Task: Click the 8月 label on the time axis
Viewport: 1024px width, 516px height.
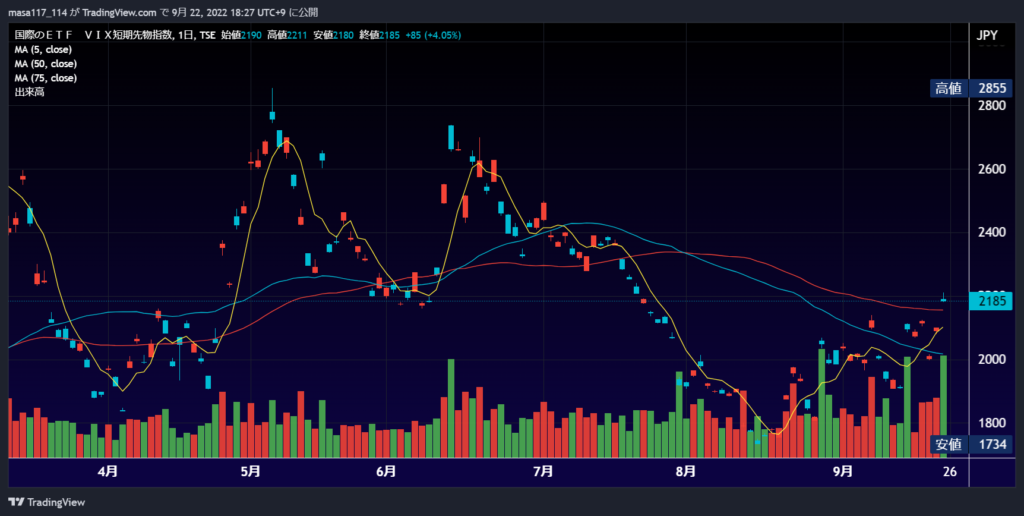Action: [x=686, y=472]
